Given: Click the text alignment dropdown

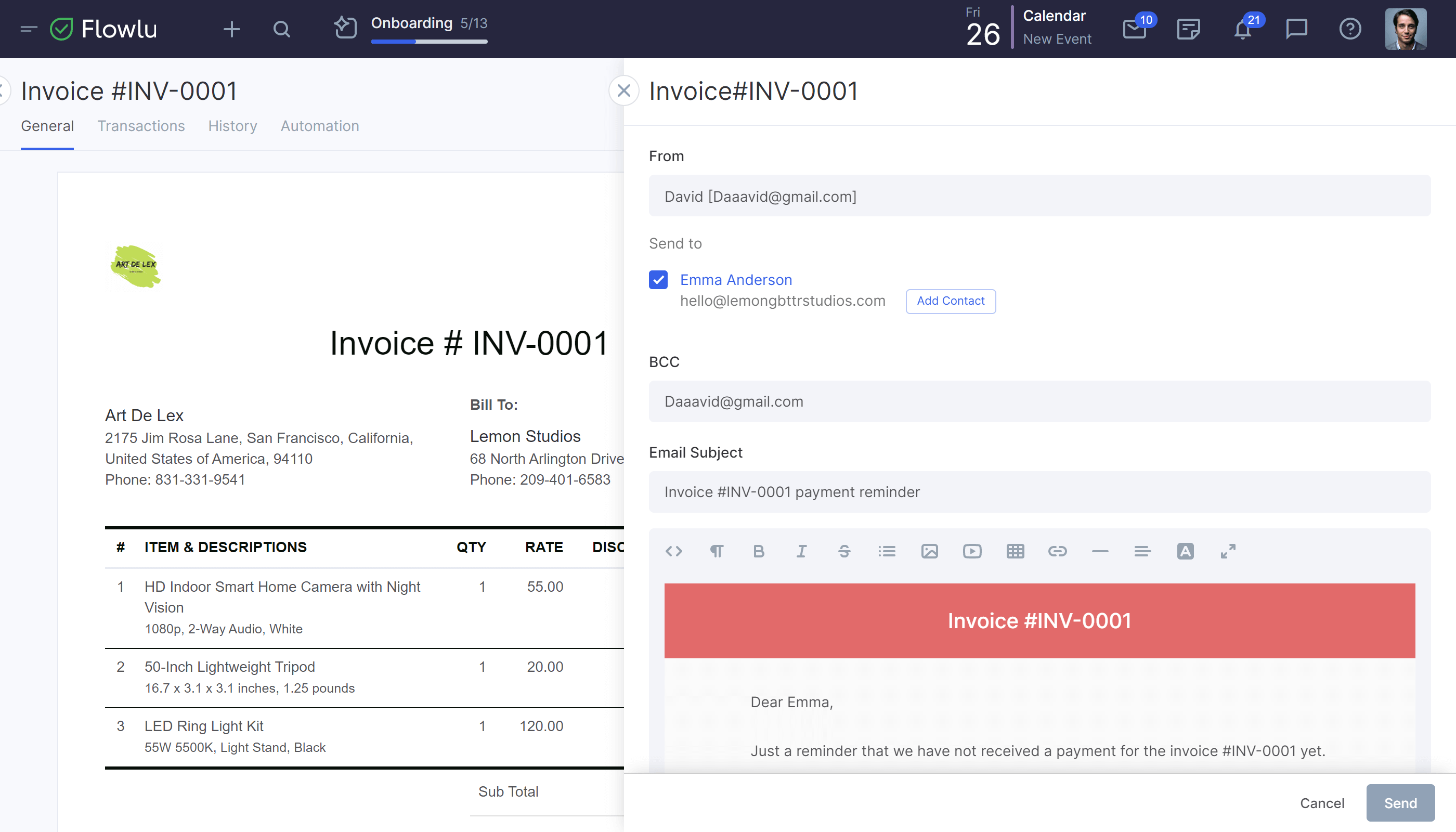Looking at the screenshot, I should tap(1142, 551).
